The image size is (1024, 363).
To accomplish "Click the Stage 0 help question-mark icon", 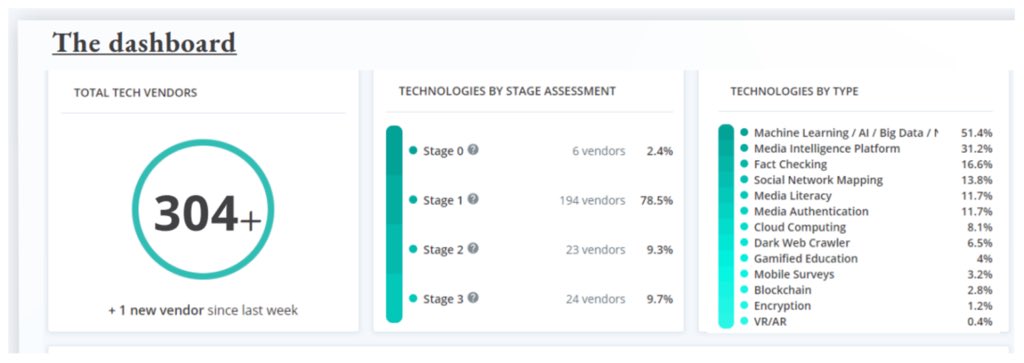I will coord(473,150).
